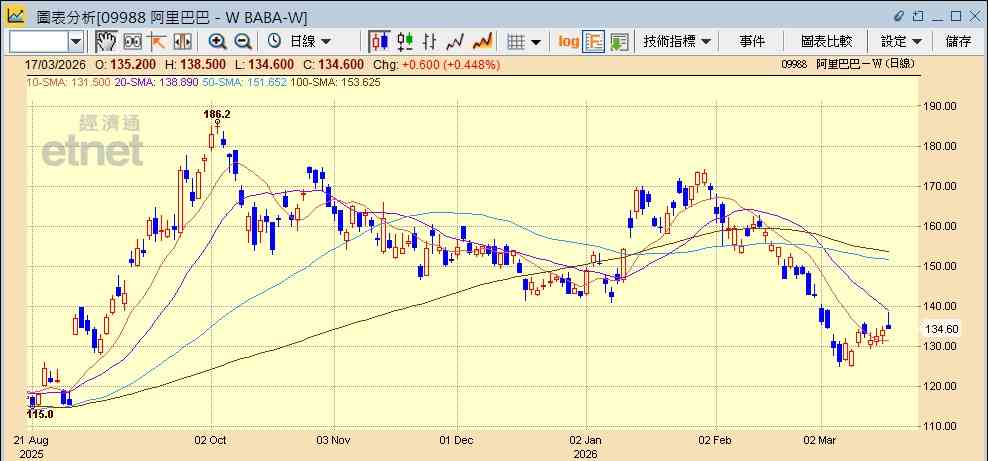Click the O: 135.200 open value

[x=126, y=64]
